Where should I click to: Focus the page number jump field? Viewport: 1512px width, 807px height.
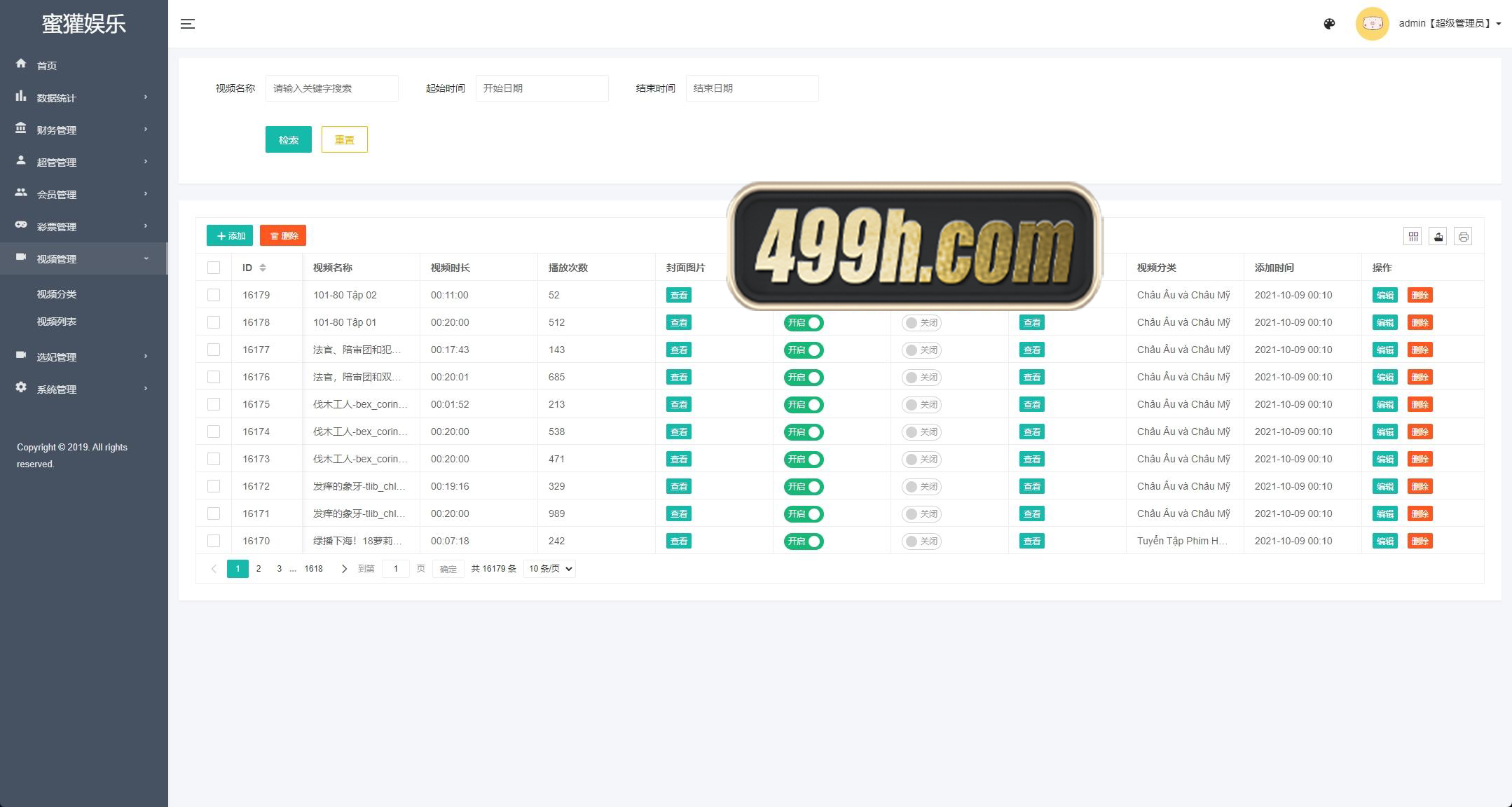click(x=396, y=569)
